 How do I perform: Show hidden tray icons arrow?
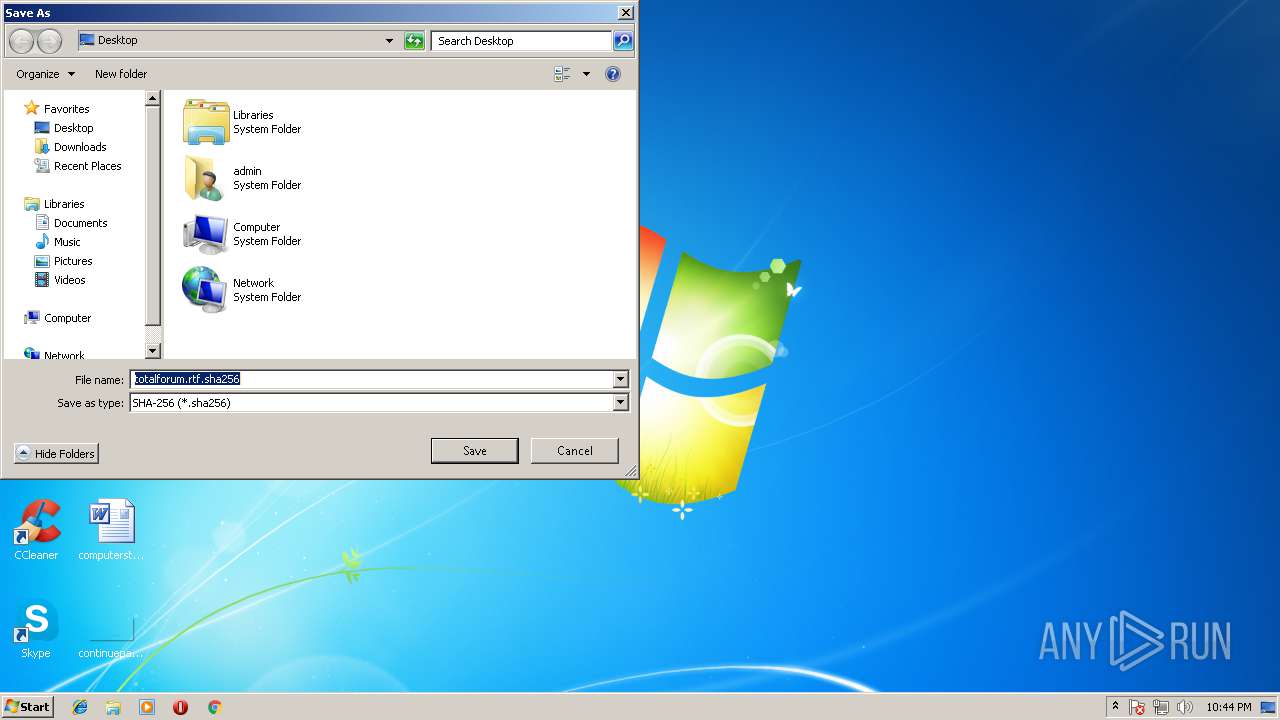pos(1115,707)
